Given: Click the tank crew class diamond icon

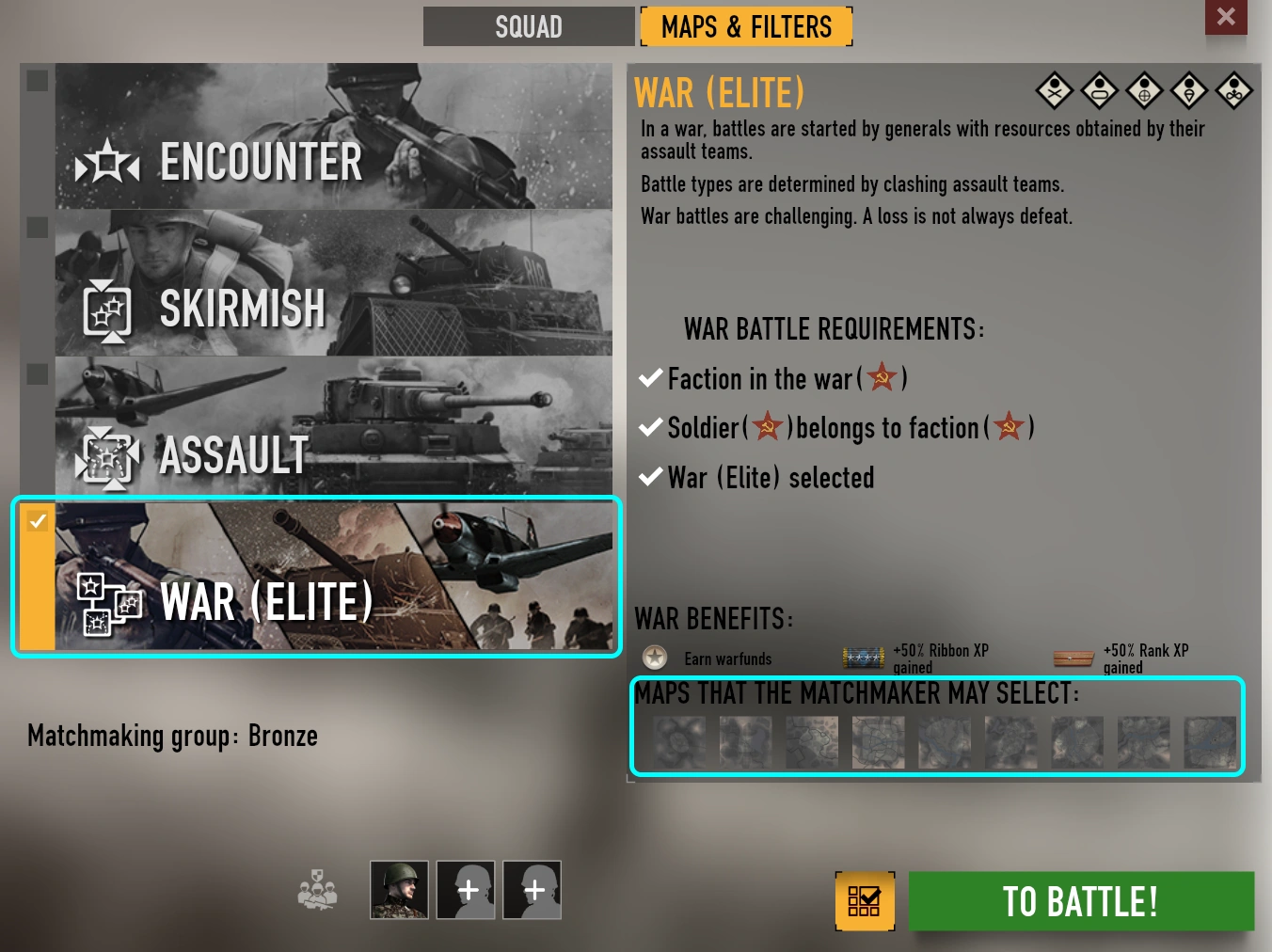Looking at the screenshot, I should click(x=1100, y=91).
